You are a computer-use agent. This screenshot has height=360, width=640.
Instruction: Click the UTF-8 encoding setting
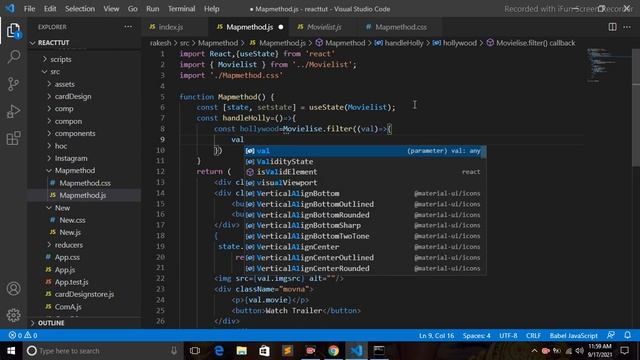pos(508,336)
